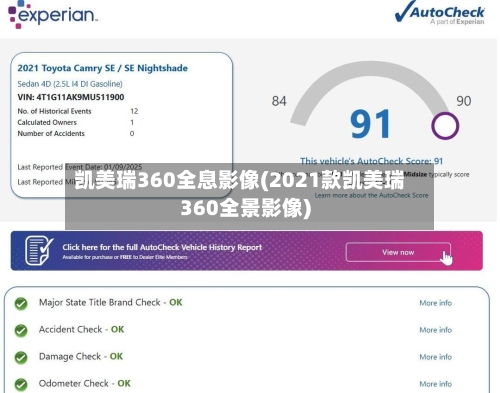Click green checkmark beside Accident Check
The width and height of the screenshot is (500, 393).
tap(21, 331)
